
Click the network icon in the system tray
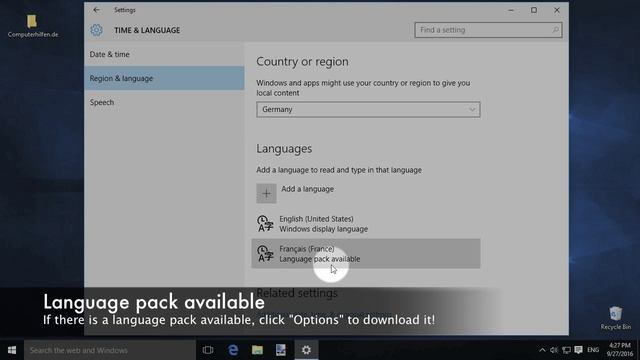point(566,350)
